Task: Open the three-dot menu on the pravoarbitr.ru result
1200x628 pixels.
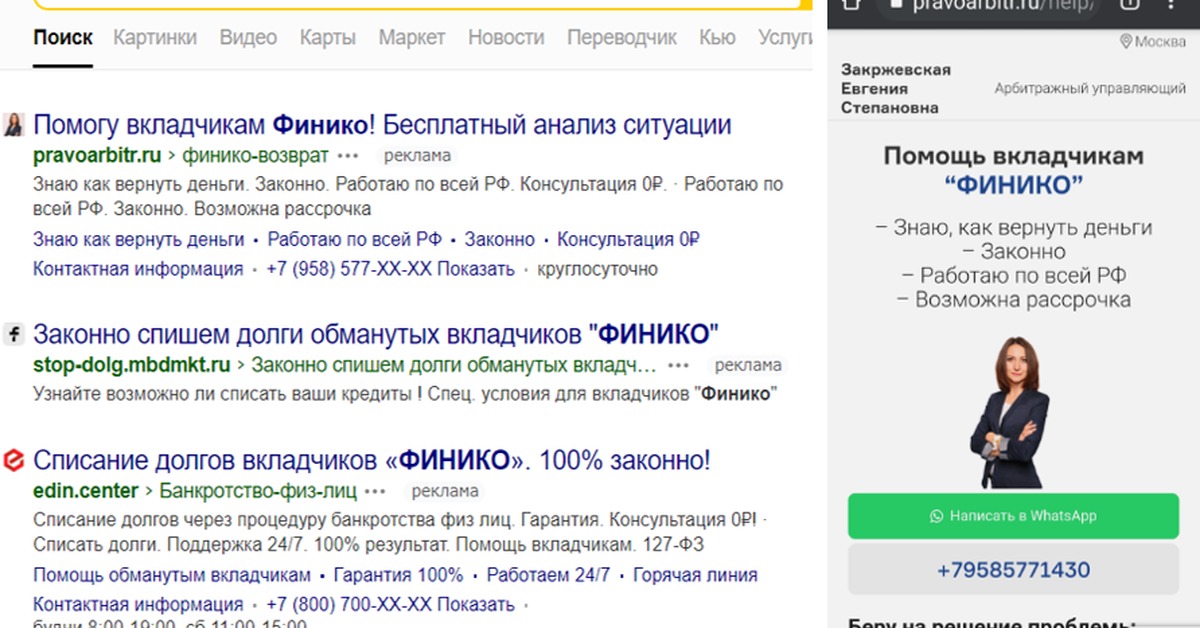Action: pyautogui.click(x=348, y=156)
